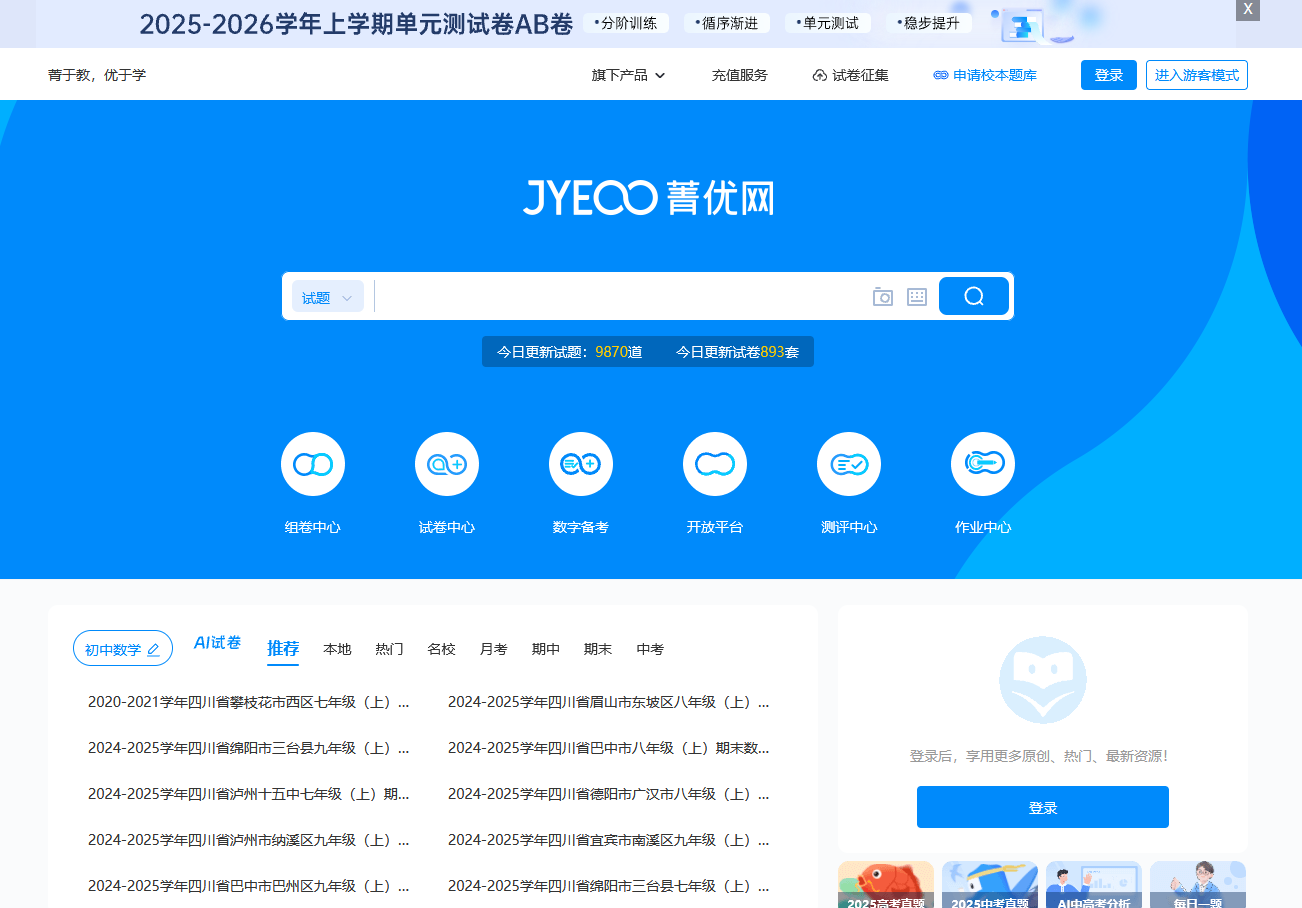
Task: Click inside the search input field
Action: point(620,296)
